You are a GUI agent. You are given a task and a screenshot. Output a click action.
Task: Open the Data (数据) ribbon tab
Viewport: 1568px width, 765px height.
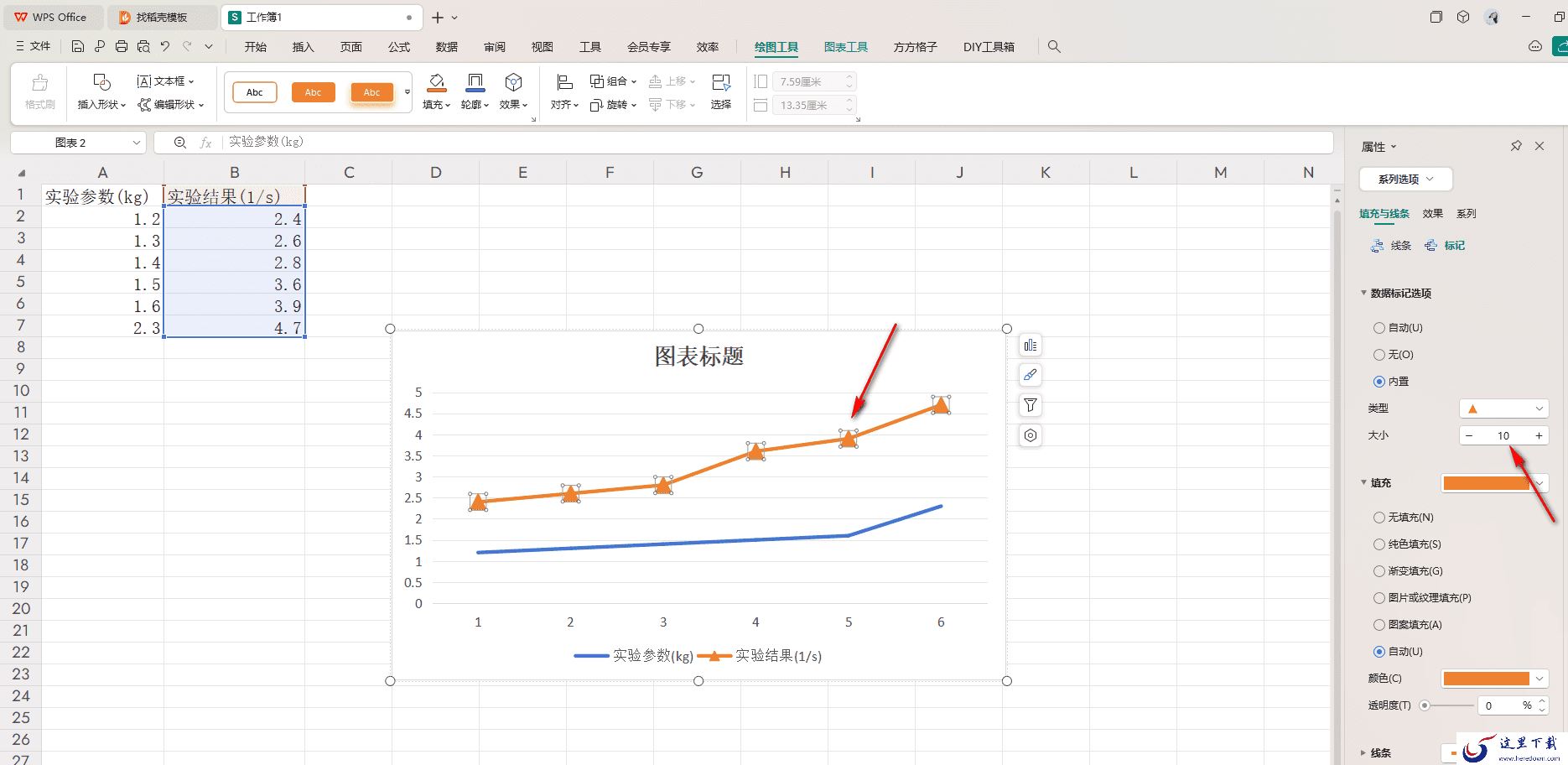coord(447,47)
